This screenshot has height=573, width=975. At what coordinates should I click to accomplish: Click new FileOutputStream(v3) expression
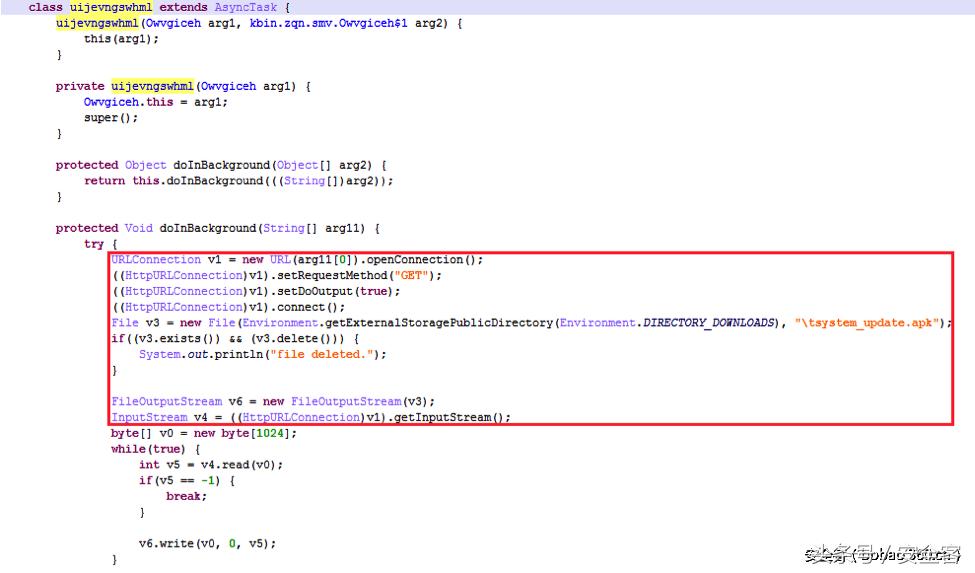[346, 401]
